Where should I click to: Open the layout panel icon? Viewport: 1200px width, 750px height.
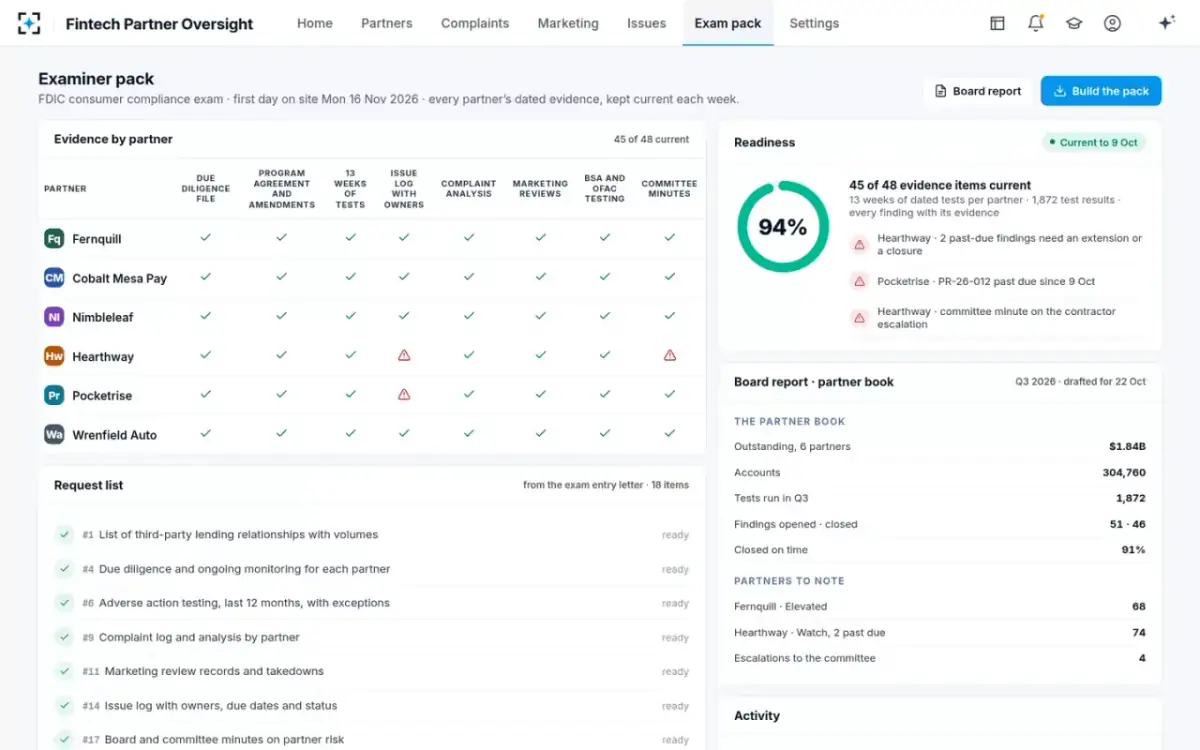(997, 23)
